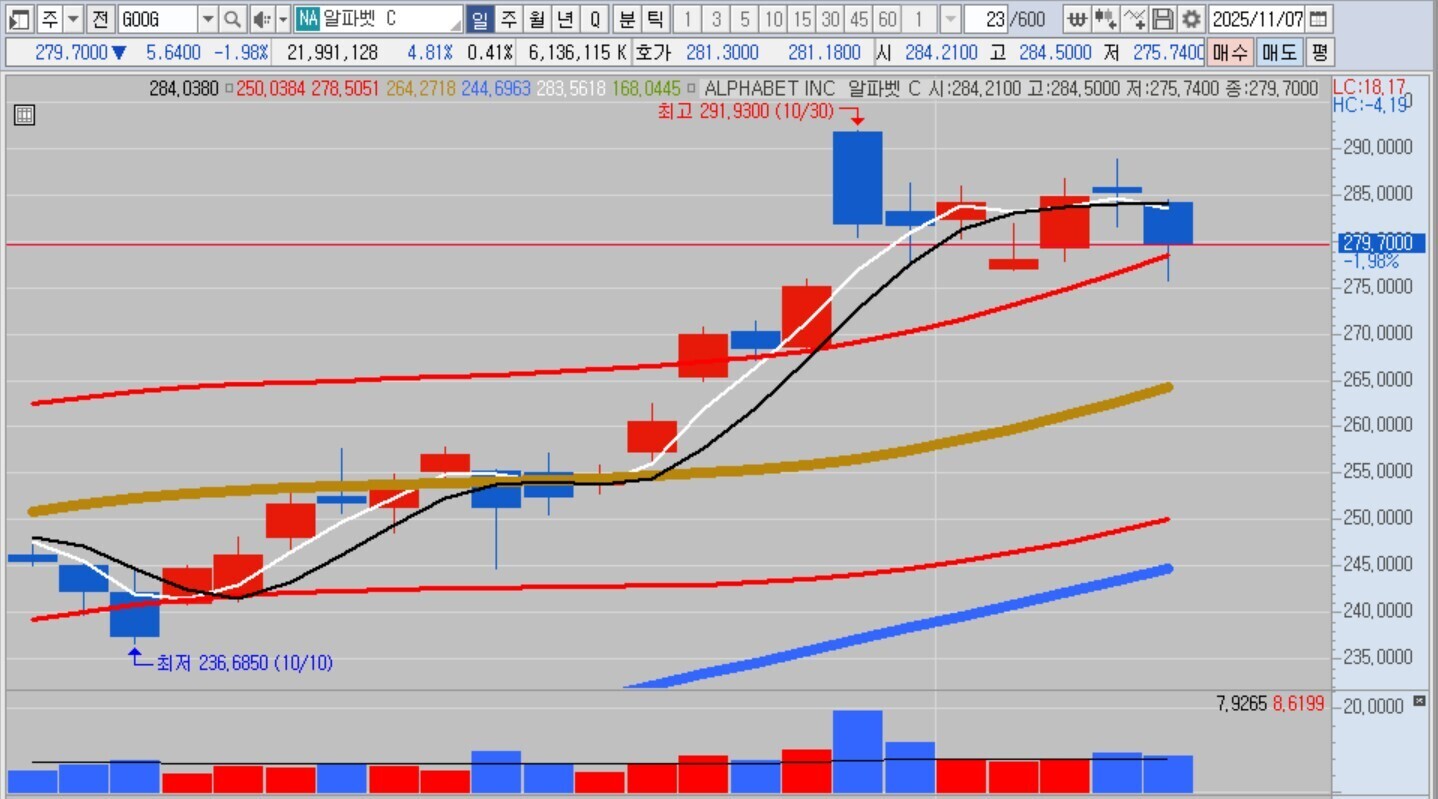This screenshot has height=799, width=1438.
Task: Select the 10 interval button
Action: click(773, 19)
